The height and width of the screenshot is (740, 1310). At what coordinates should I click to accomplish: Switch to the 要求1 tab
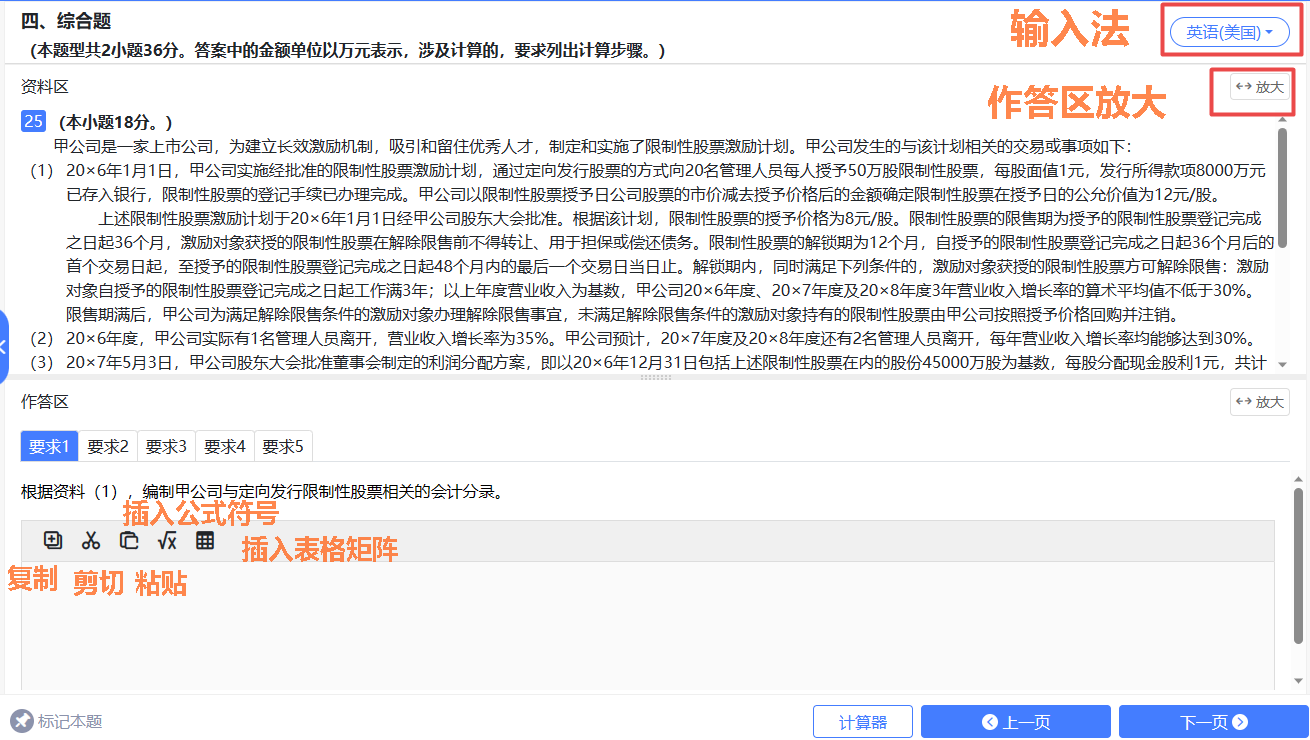coord(48,446)
